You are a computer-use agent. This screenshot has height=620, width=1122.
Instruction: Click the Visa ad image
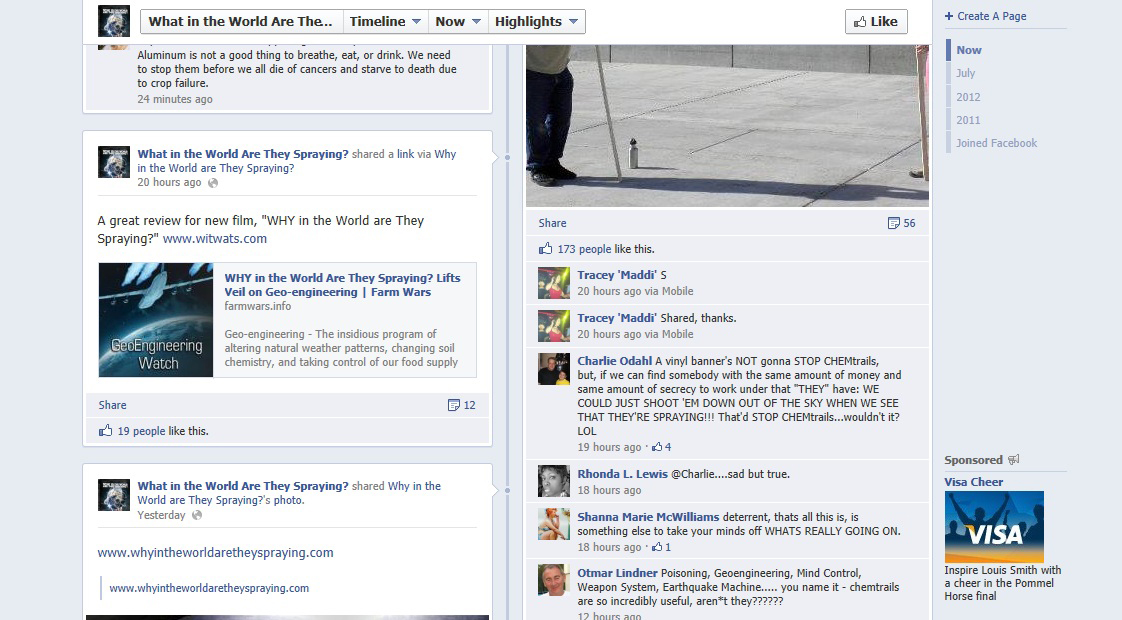click(994, 527)
